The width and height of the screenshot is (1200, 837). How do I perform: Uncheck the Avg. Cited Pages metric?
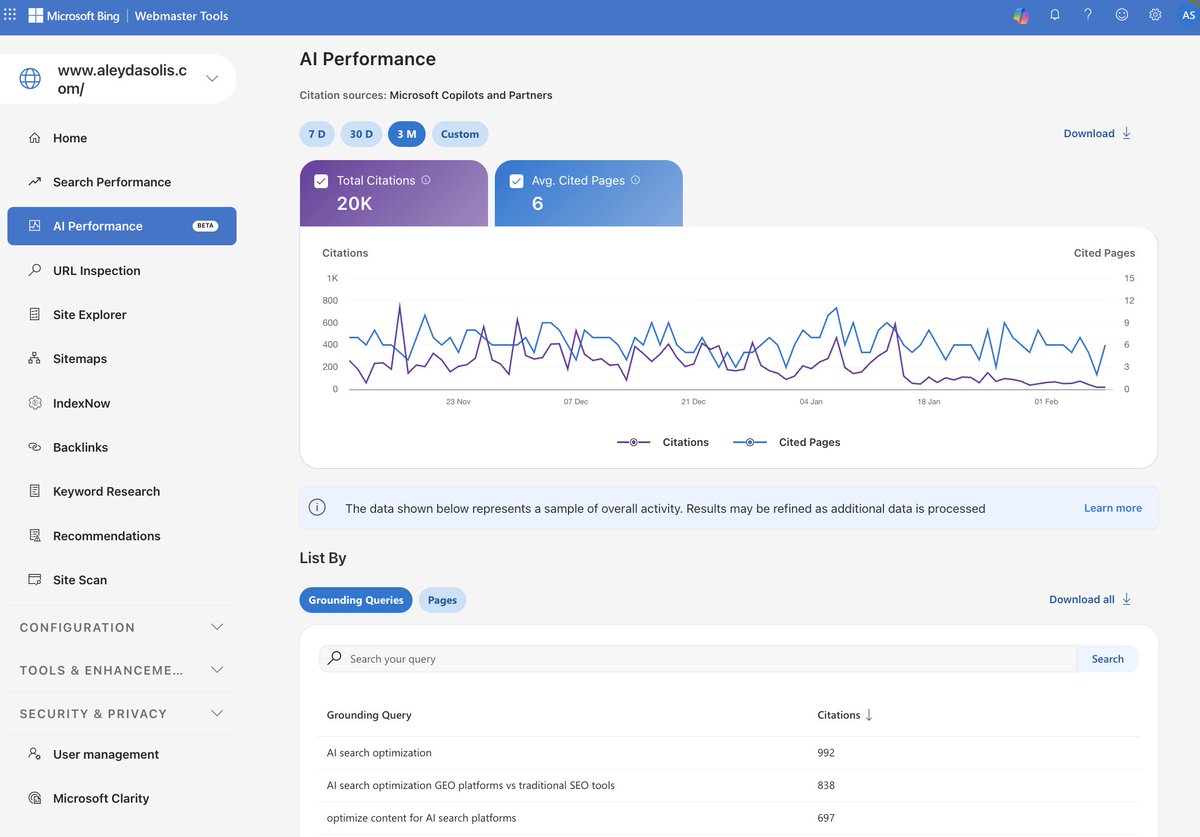point(517,181)
